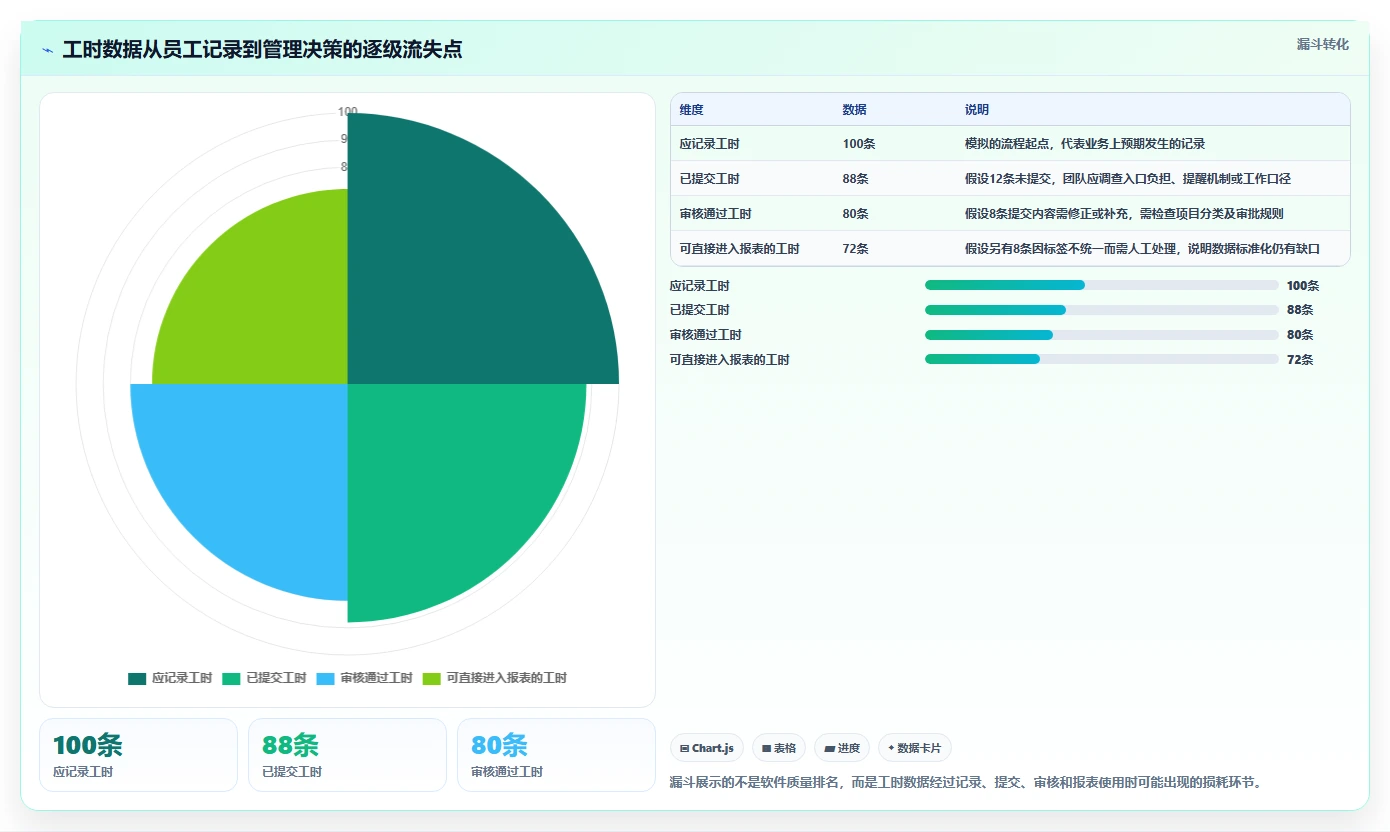Viewport: 1390px width, 832px height.
Task: Click the lightning icon beside the title
Action: [x=48, y=50]
